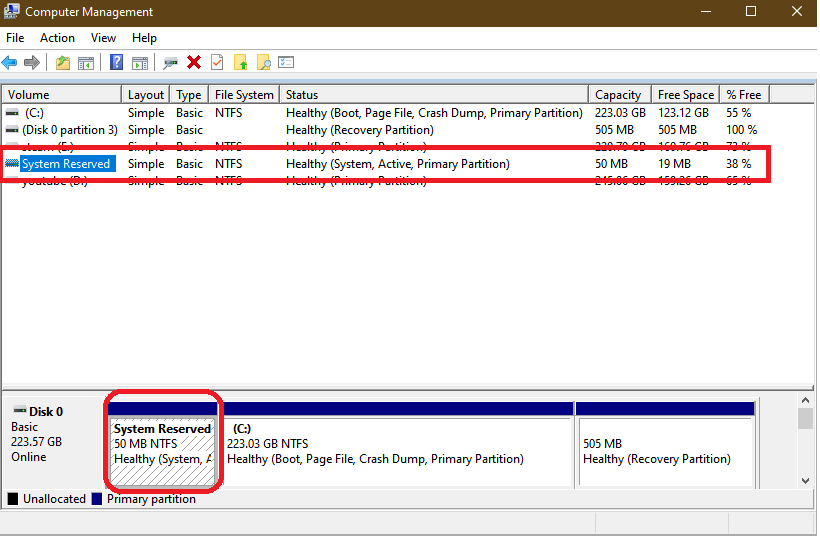The image size is (820, 536).
Task: Sort by the Volume column header
Action: tap(62, 95)
